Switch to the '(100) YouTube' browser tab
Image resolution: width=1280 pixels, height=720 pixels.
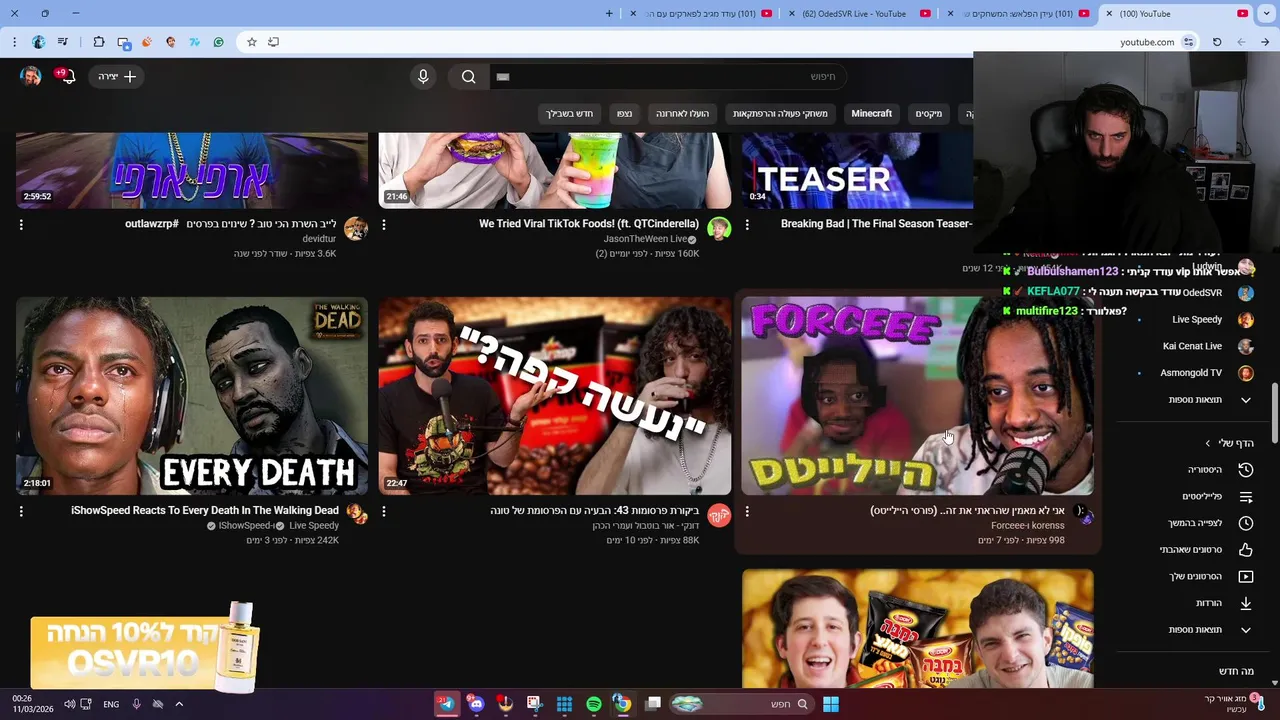1176,14
